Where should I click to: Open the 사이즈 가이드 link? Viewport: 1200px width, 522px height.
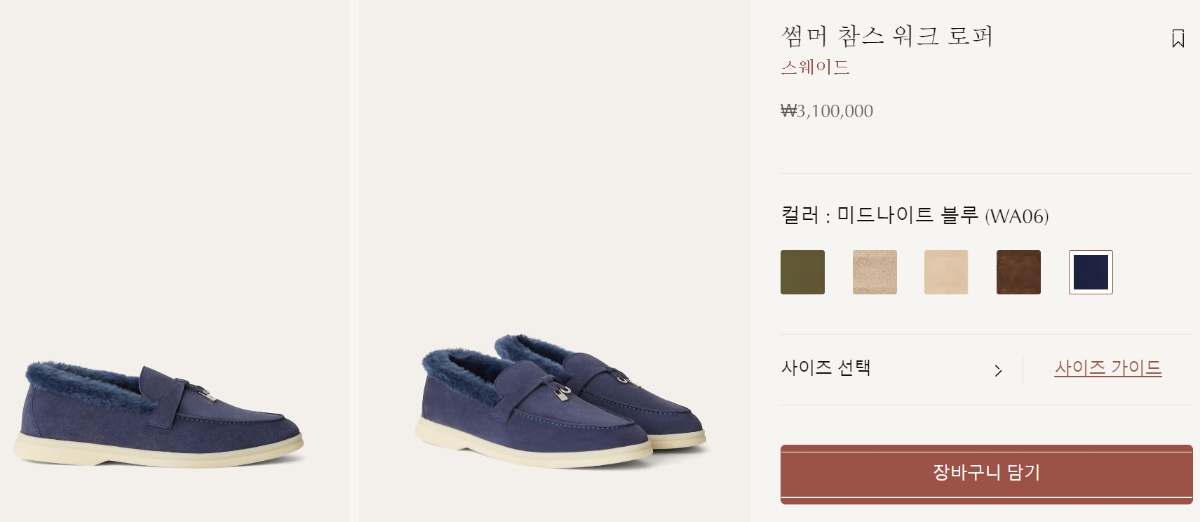click(1108, 368)
